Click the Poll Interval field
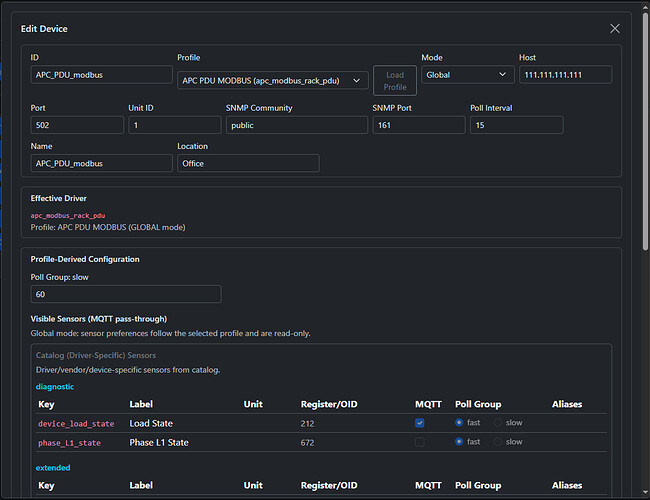Screen dimensions: 650x500 (517, 125)
